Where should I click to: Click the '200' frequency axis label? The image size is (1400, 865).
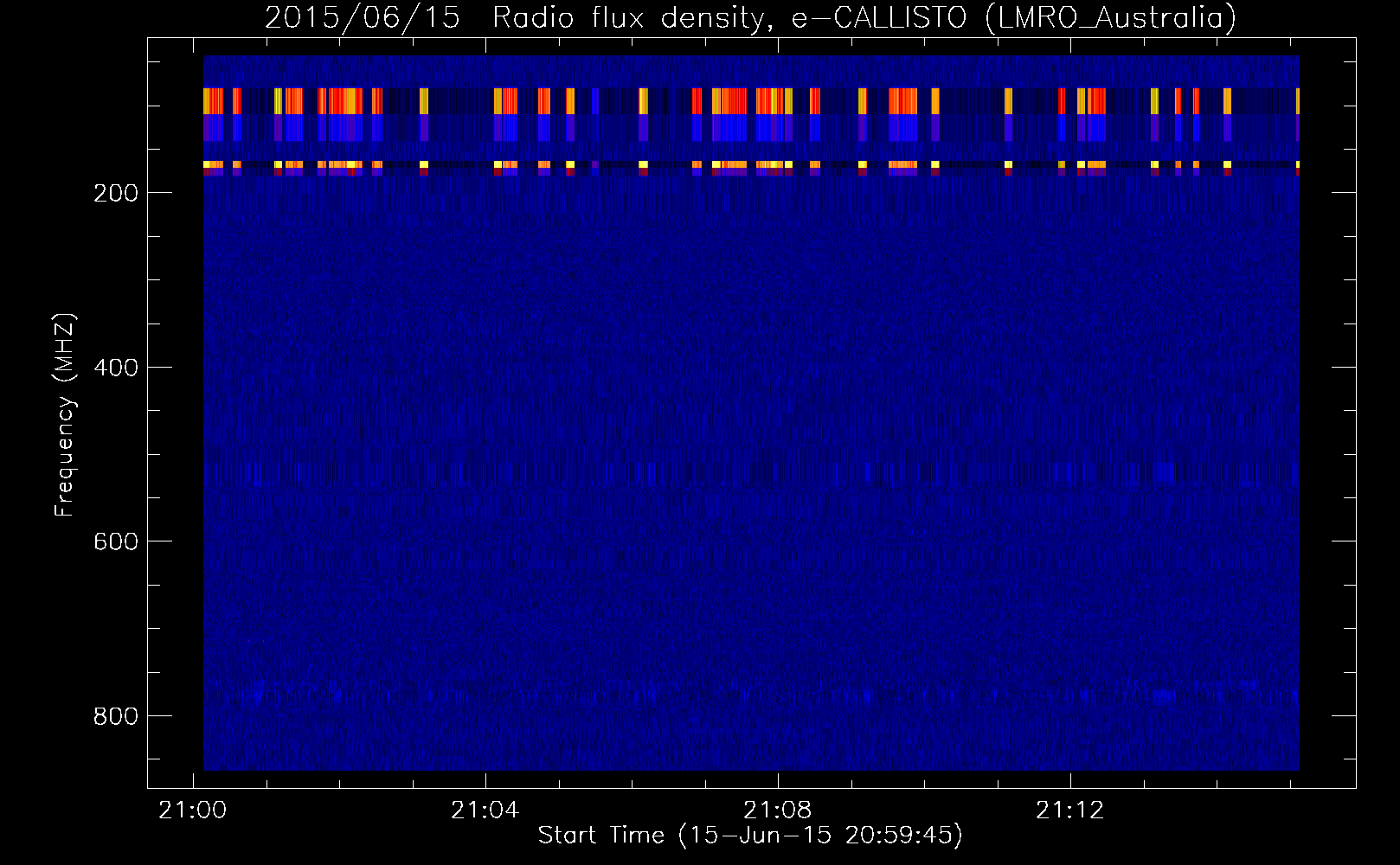116,193
